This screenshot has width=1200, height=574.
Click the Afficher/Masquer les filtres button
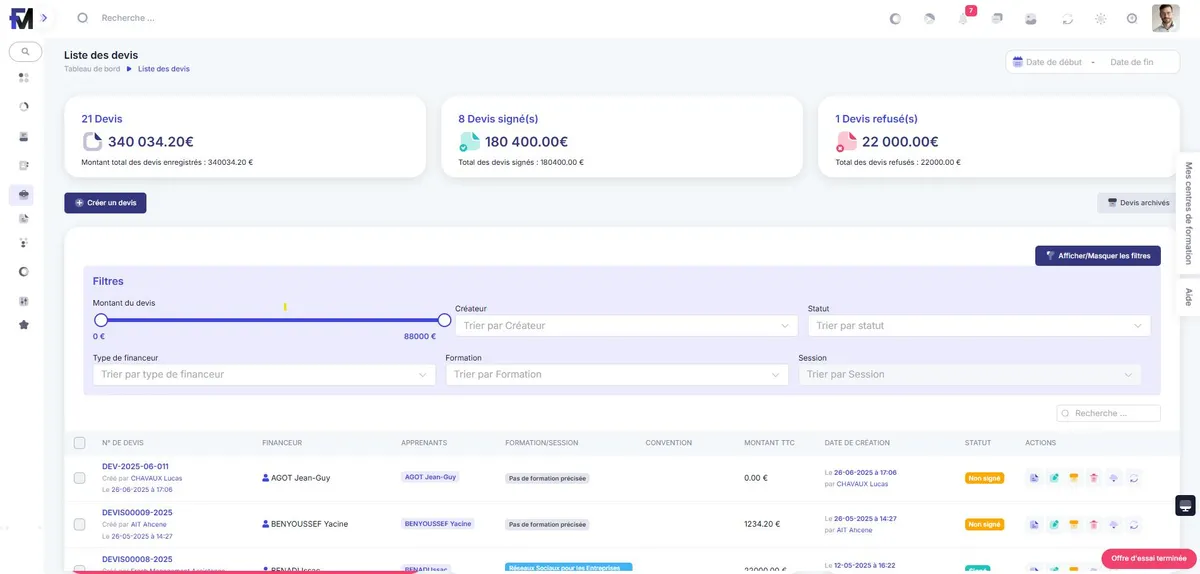point(1097,256)
